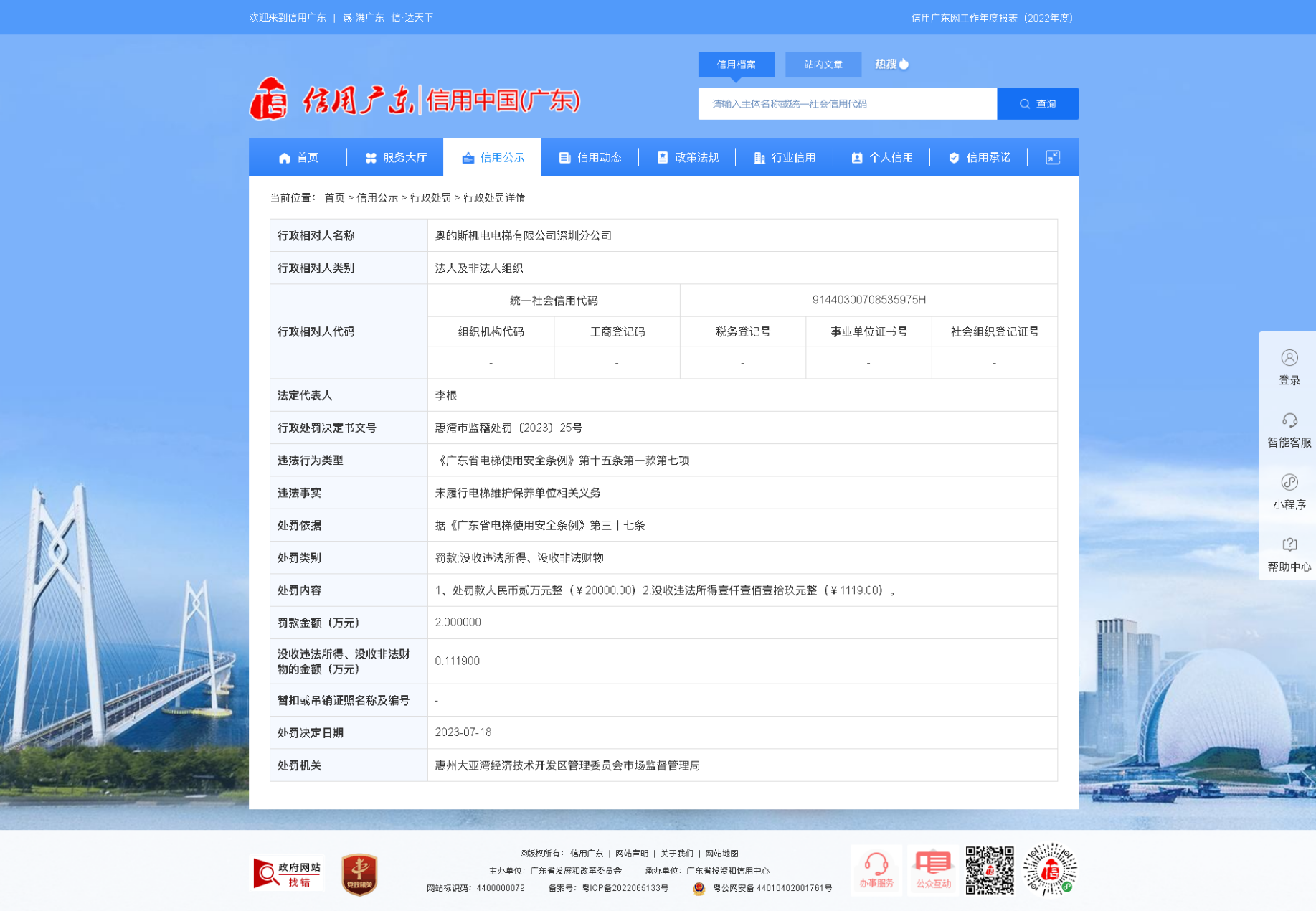1316x911 pixels.
Task: Open the 小程序 sidebar icon
Action: click(x=1289, y=482)
